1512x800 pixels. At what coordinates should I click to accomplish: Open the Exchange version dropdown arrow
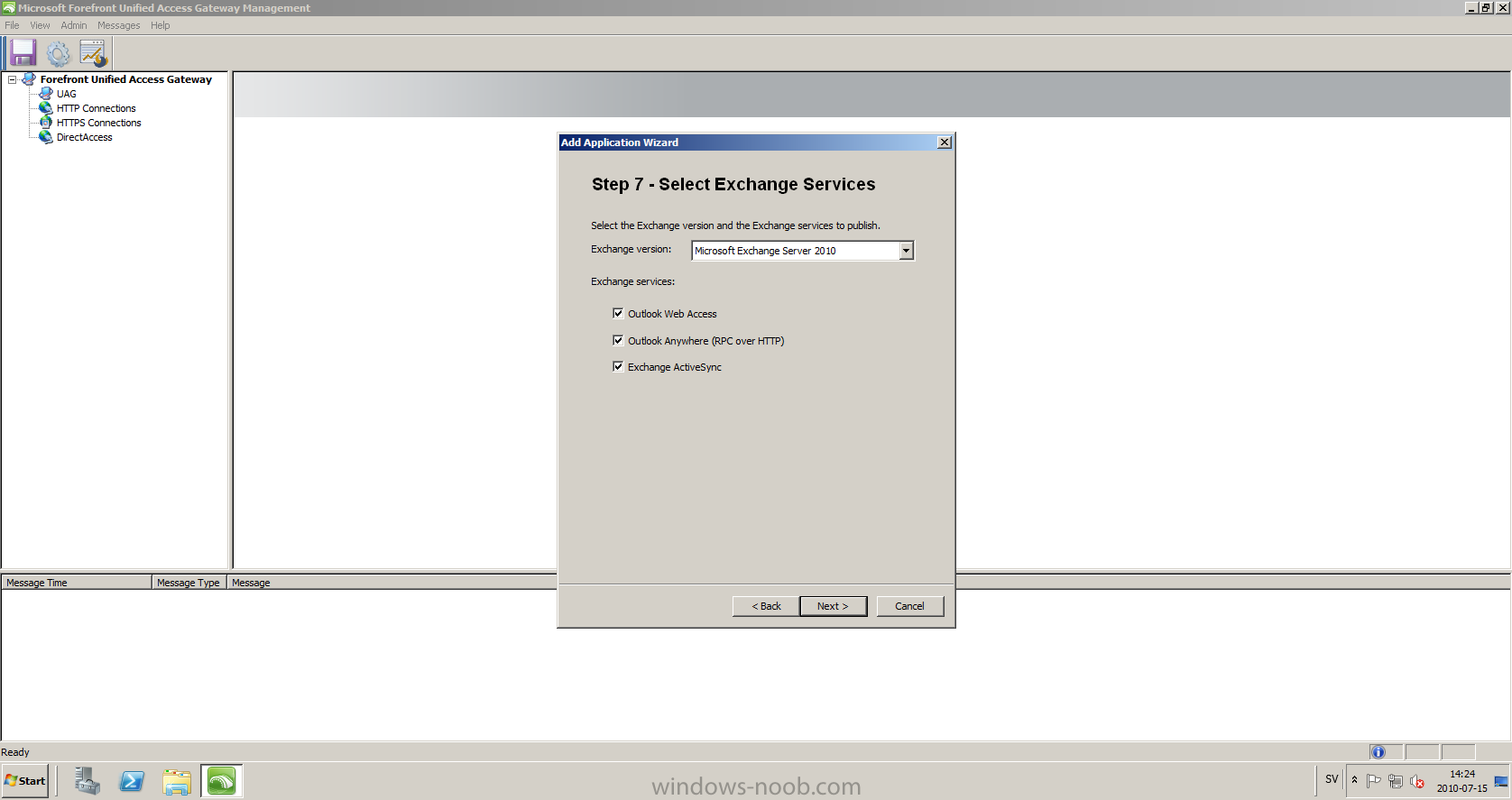[x=906, y=251]
